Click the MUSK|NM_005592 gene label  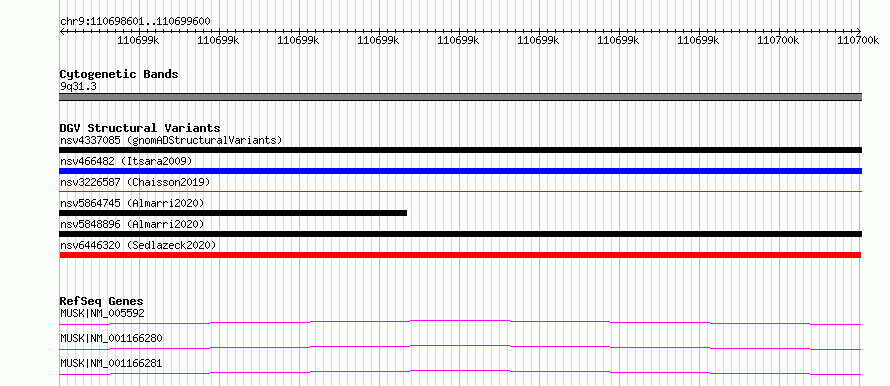coord(102,313)
